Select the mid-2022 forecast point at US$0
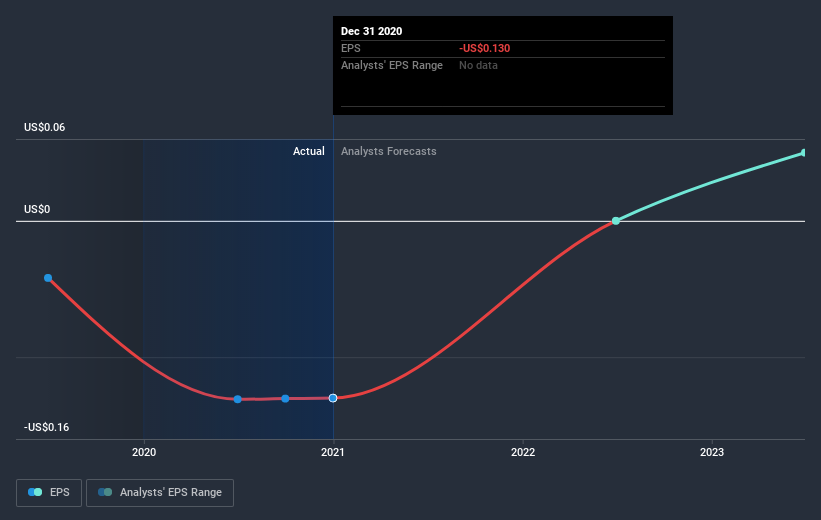This screenshot has width=821, height=520. 616,221
